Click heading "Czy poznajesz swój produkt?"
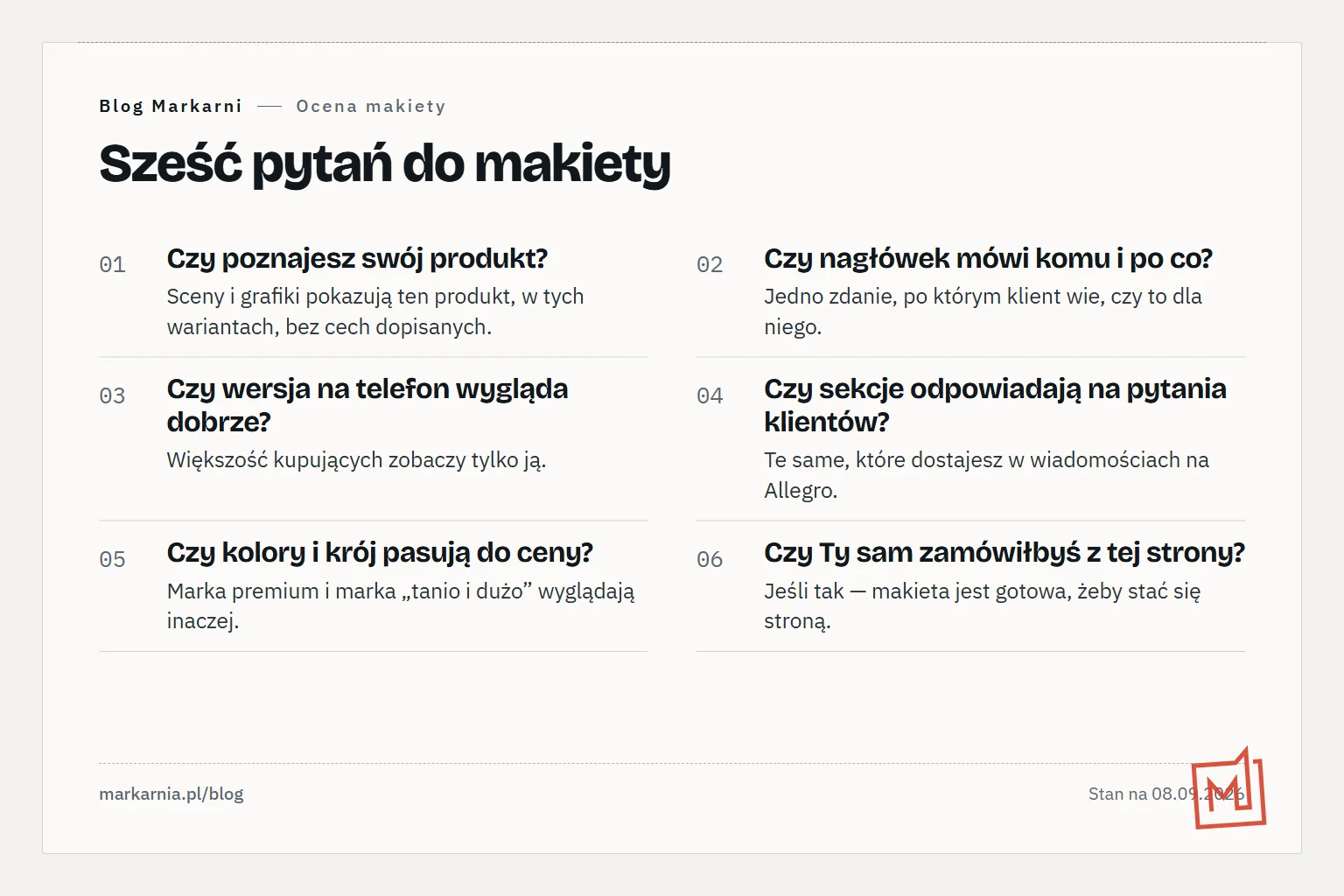The image size is (1344, 896). pos(357,259)
